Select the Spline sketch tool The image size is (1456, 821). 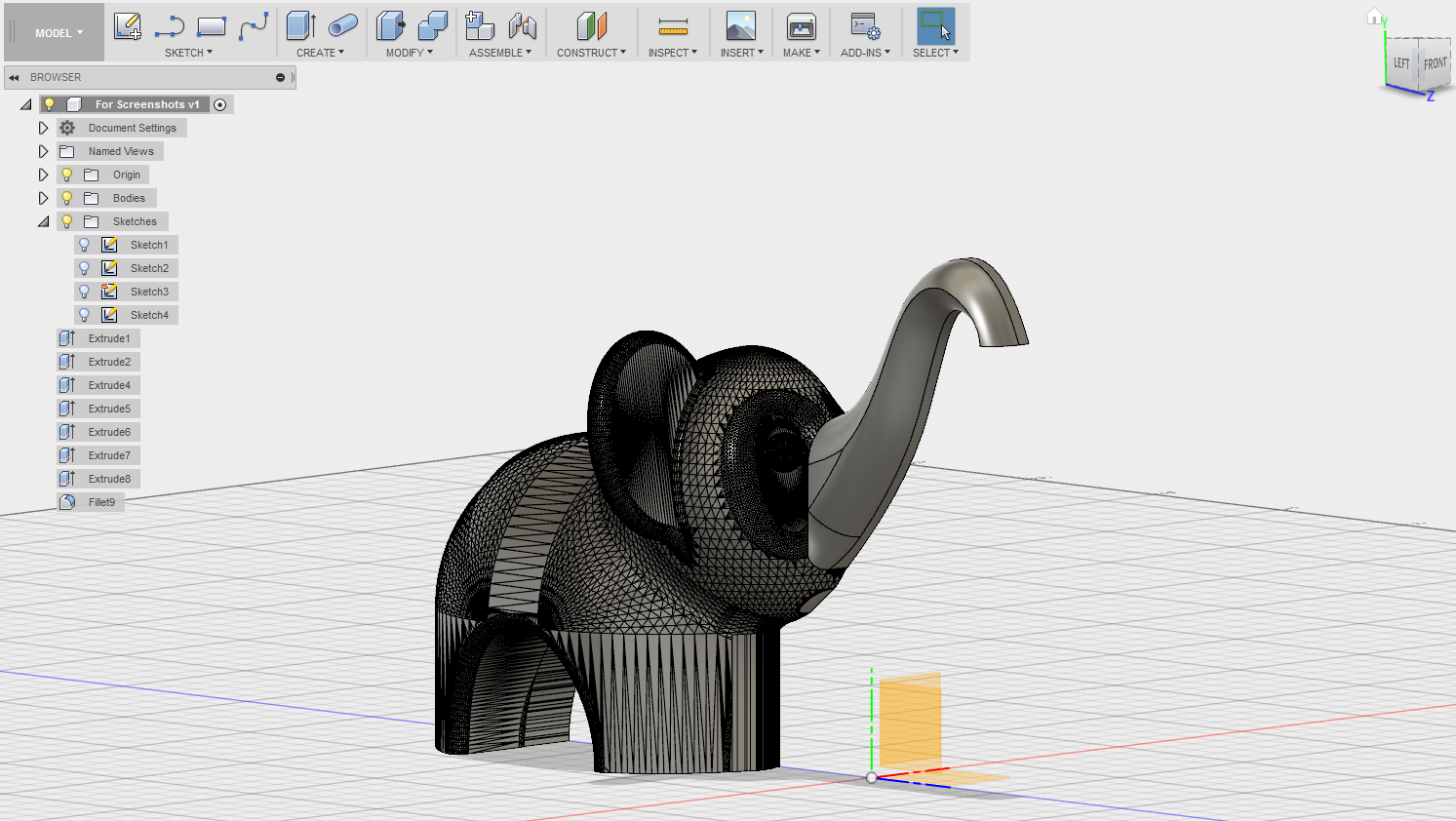click(x=254, y=26)
